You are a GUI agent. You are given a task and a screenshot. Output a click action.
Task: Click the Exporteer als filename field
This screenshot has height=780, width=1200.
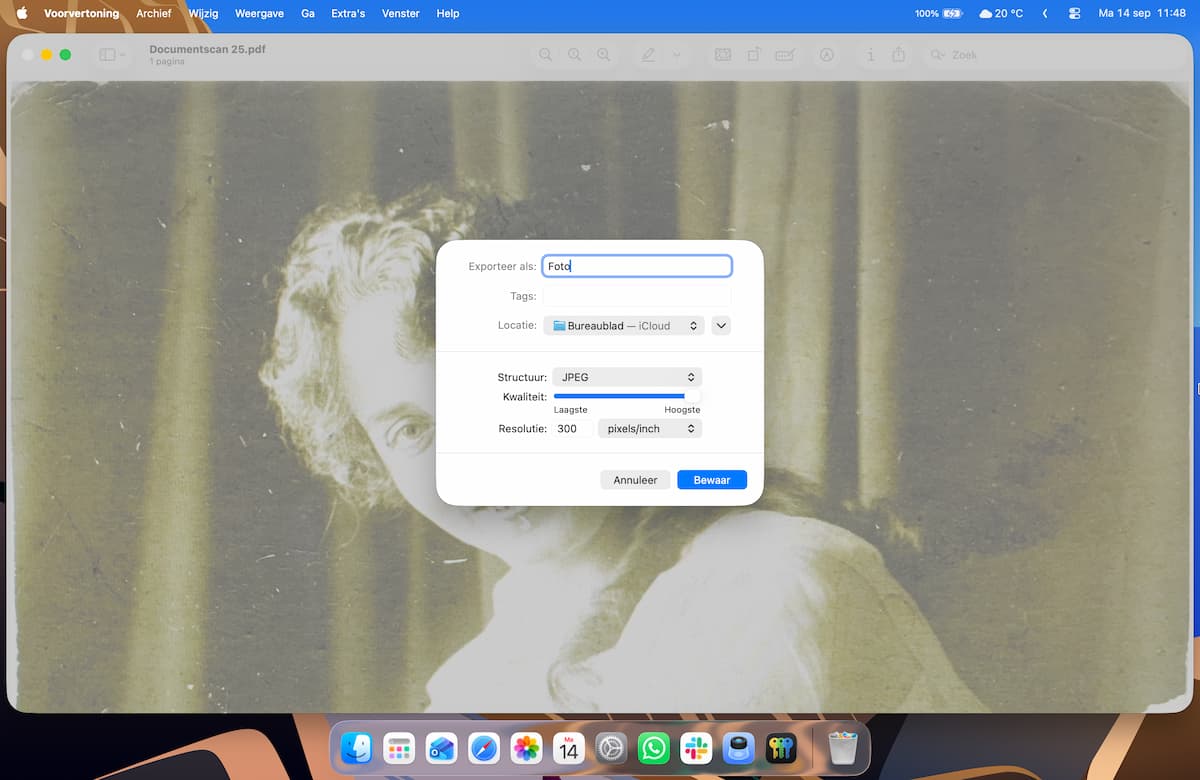(x=637, y=266)
